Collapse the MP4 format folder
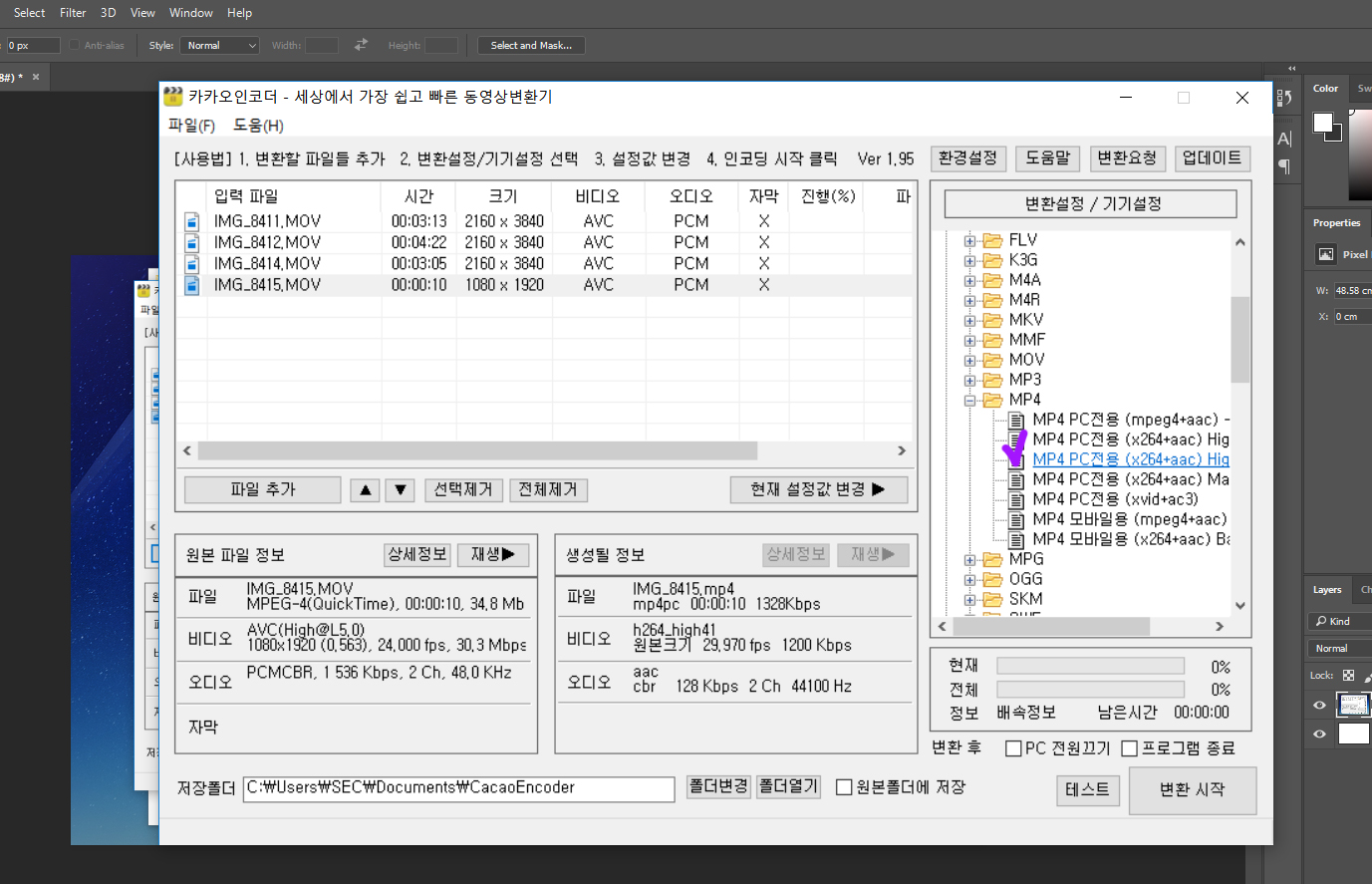 point(969,401)
